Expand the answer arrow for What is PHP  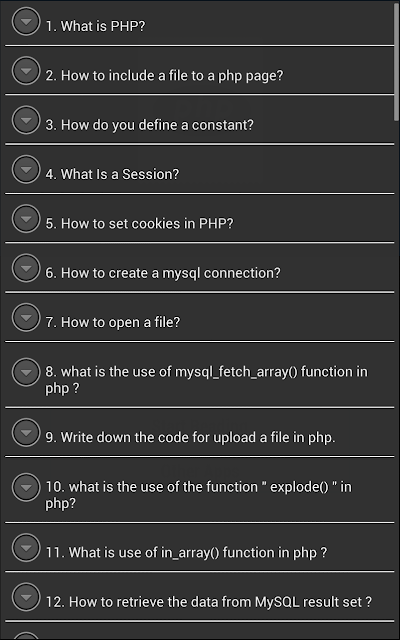[x=26, y=21]
